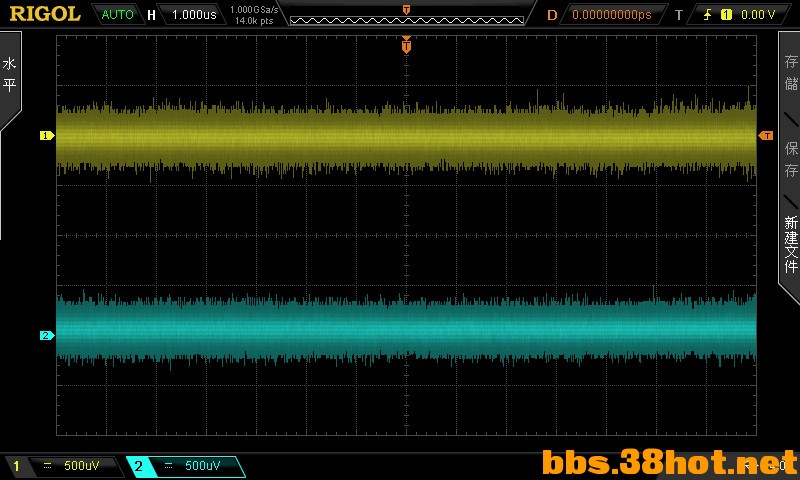Click the H horizontal label icon
The width and height of the screenshot is (800, 480).
(x=151, y=15)
